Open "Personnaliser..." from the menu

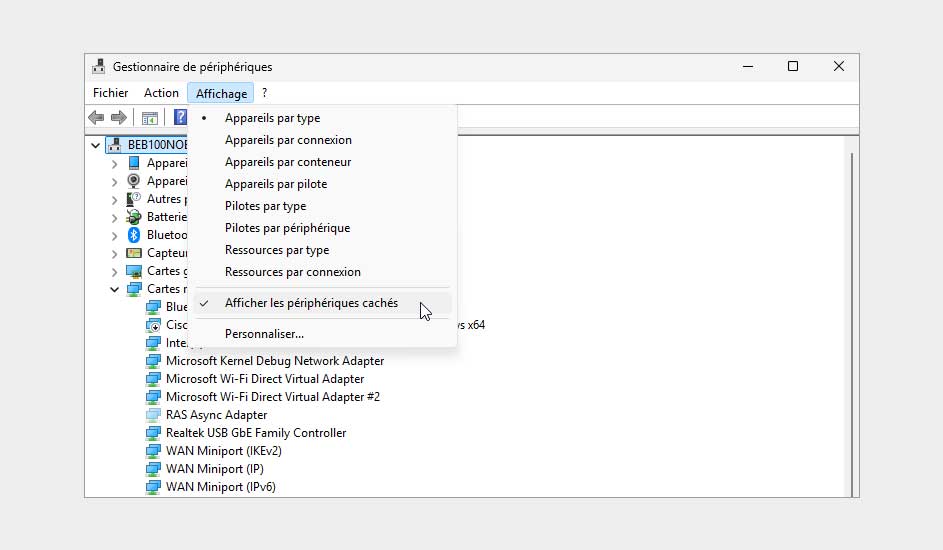click(x=264, y=334)
